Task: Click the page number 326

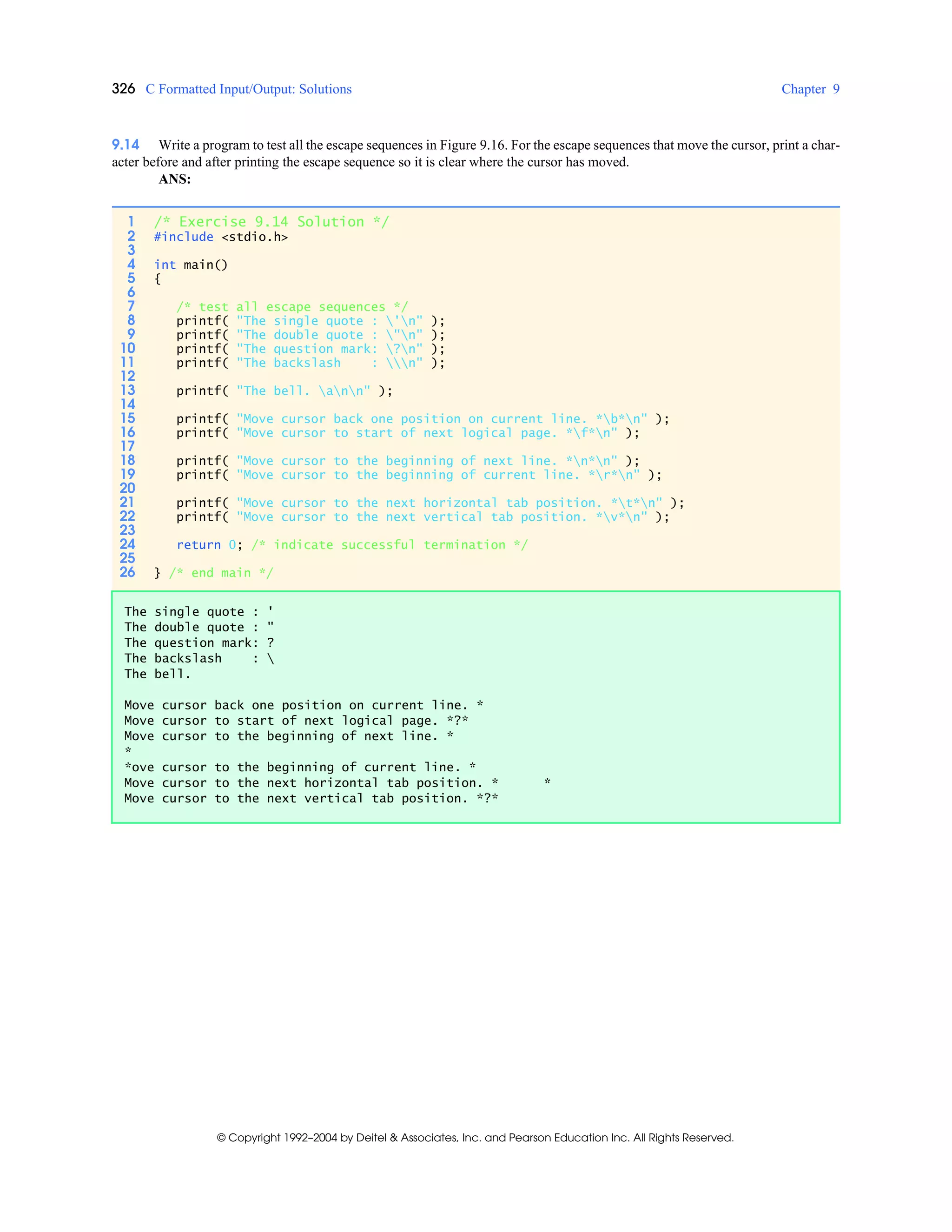Action: [x=124, y=88]
